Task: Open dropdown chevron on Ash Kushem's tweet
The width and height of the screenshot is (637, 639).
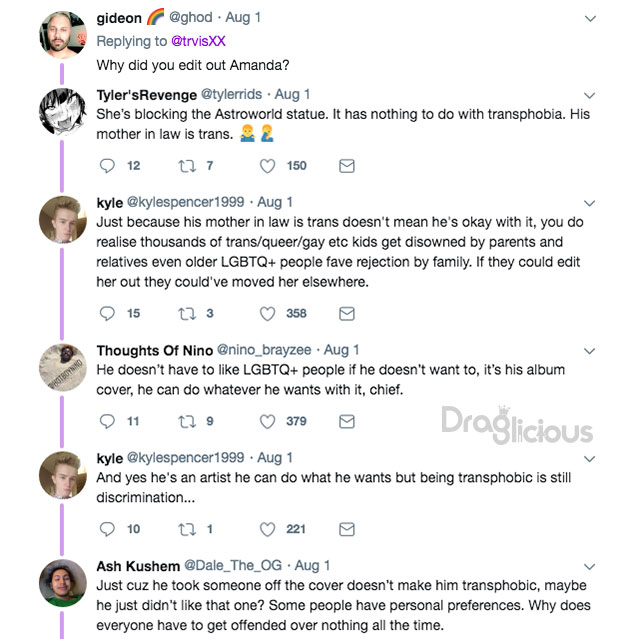Action: [590, 567]
